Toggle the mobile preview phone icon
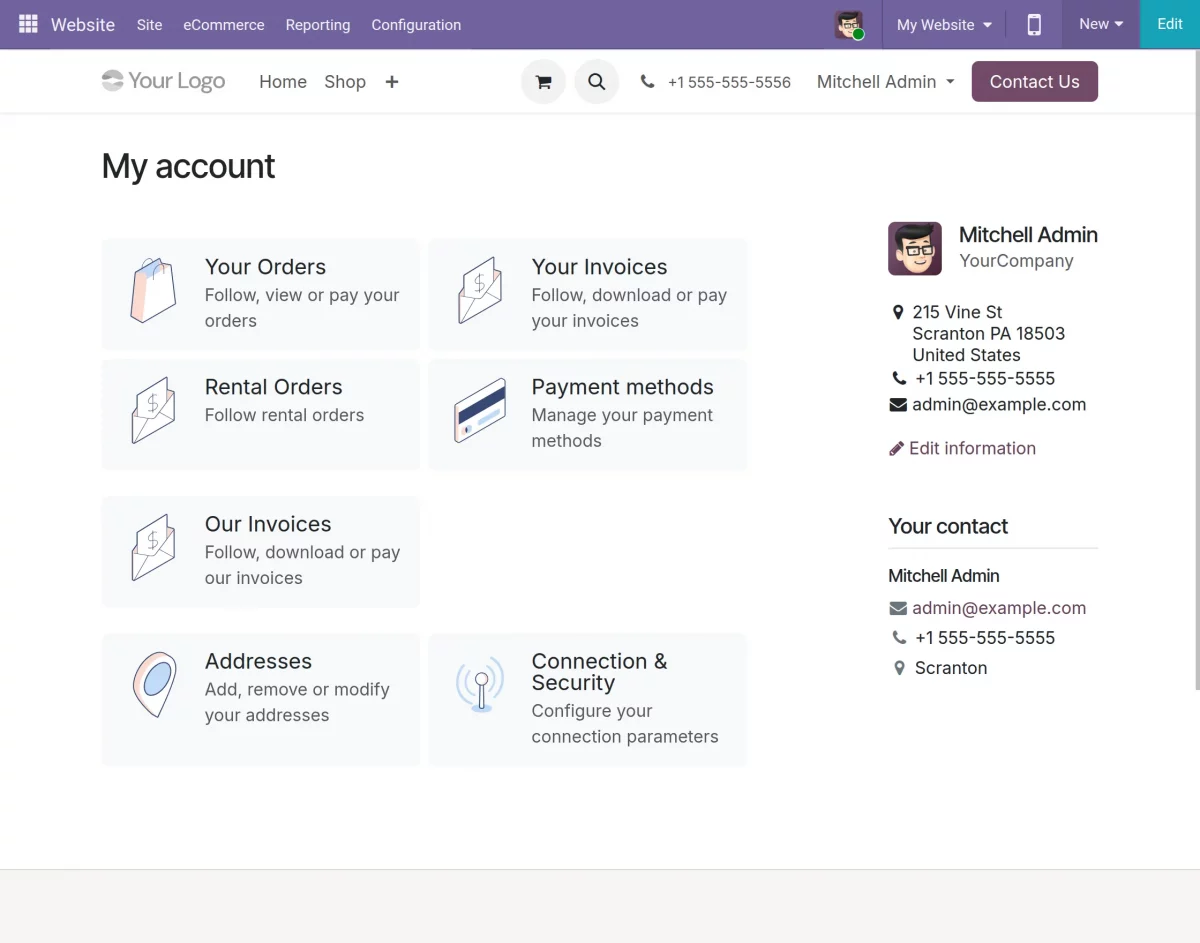This screenshot has width=1200, height=943. pos(1034,24)
